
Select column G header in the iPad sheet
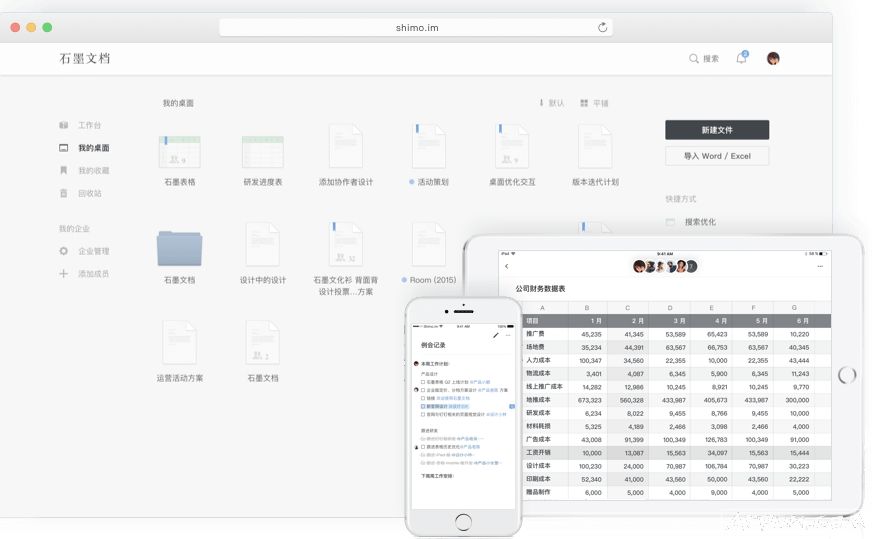tap(794, 308)
